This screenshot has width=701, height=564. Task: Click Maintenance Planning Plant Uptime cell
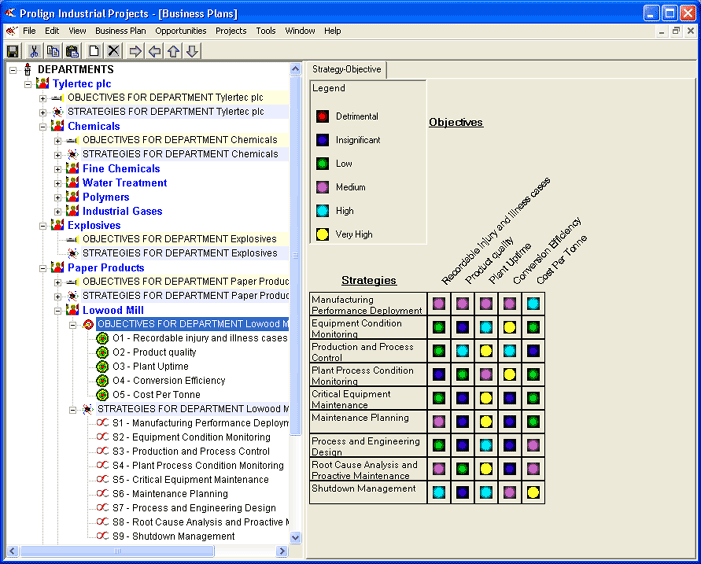click(x=486, y=422)
